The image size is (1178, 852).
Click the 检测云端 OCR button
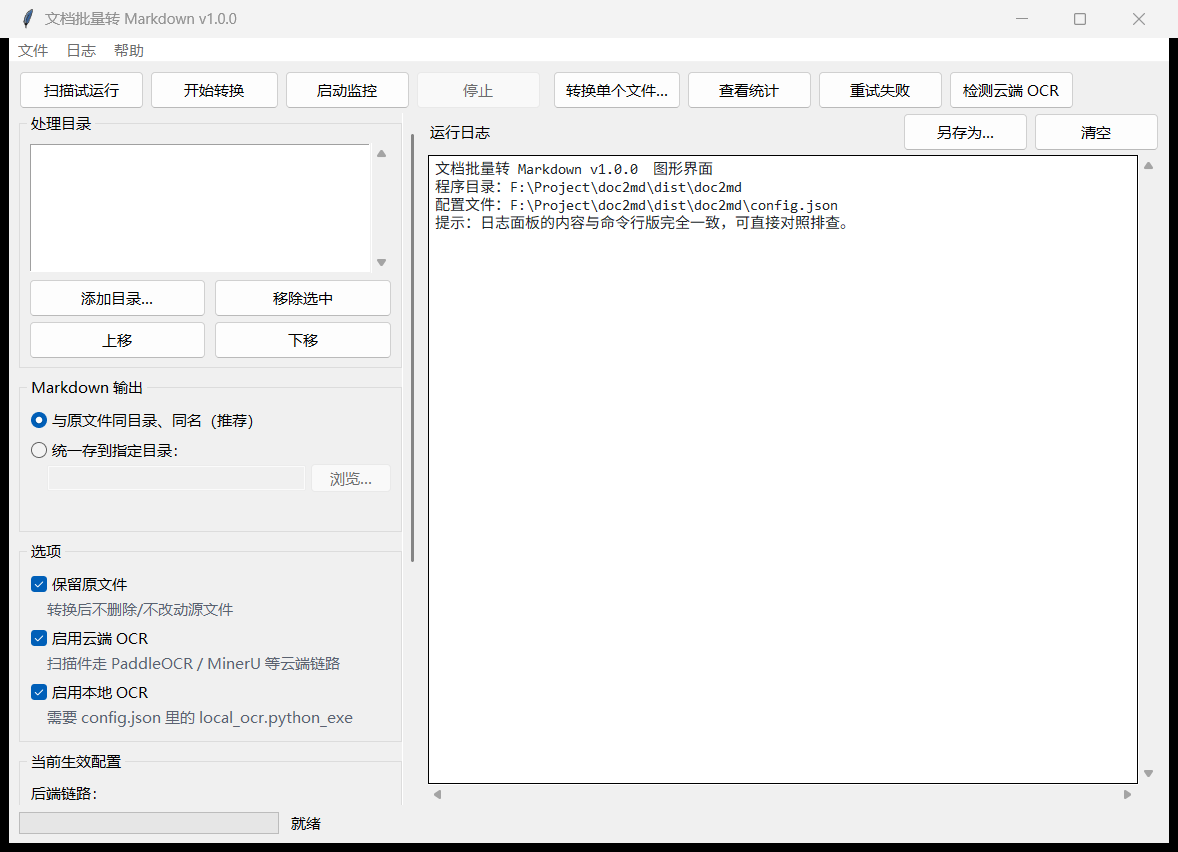1011,90
